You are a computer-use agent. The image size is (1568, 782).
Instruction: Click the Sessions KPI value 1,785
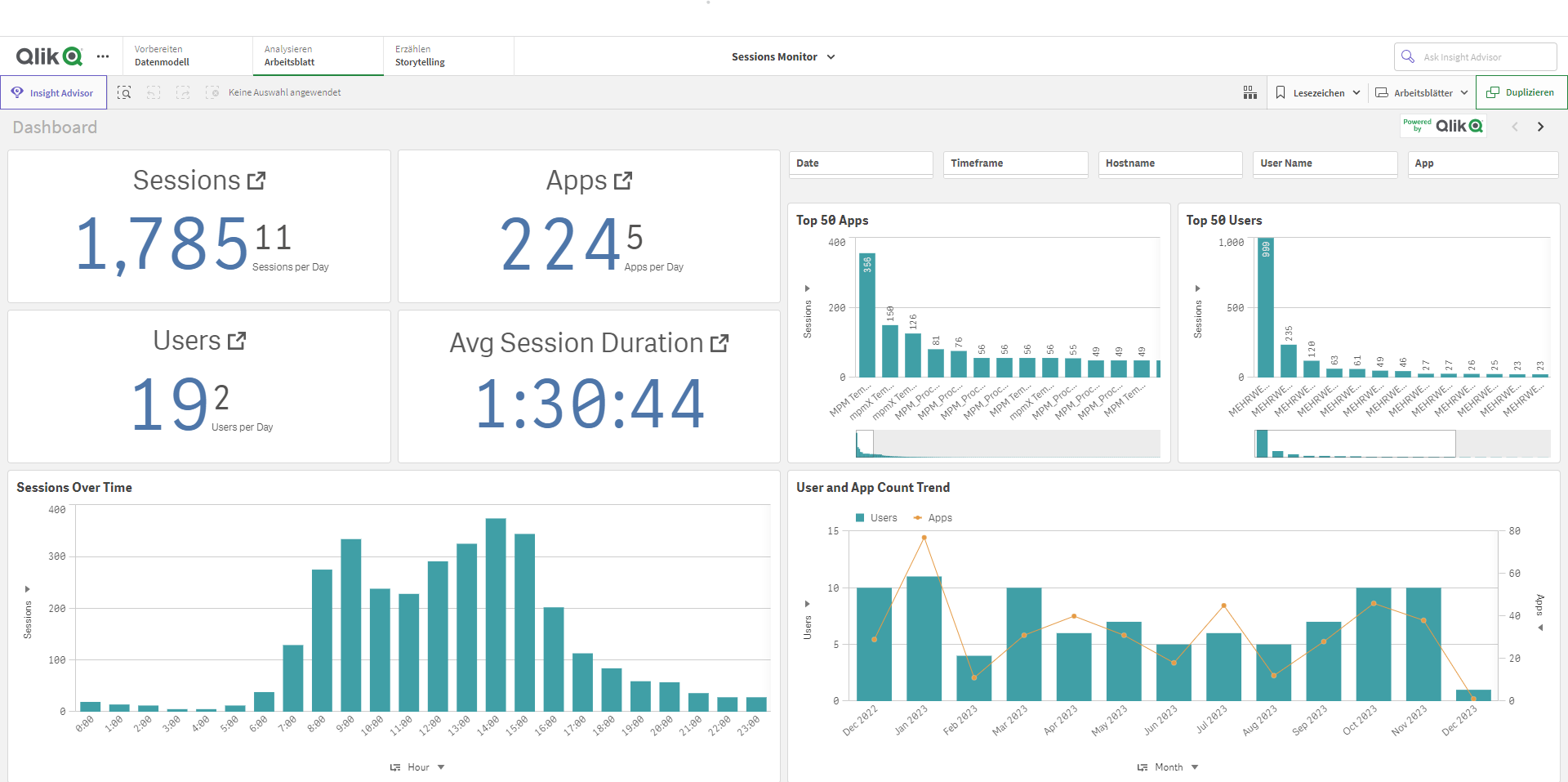click(x=162, y=244)
